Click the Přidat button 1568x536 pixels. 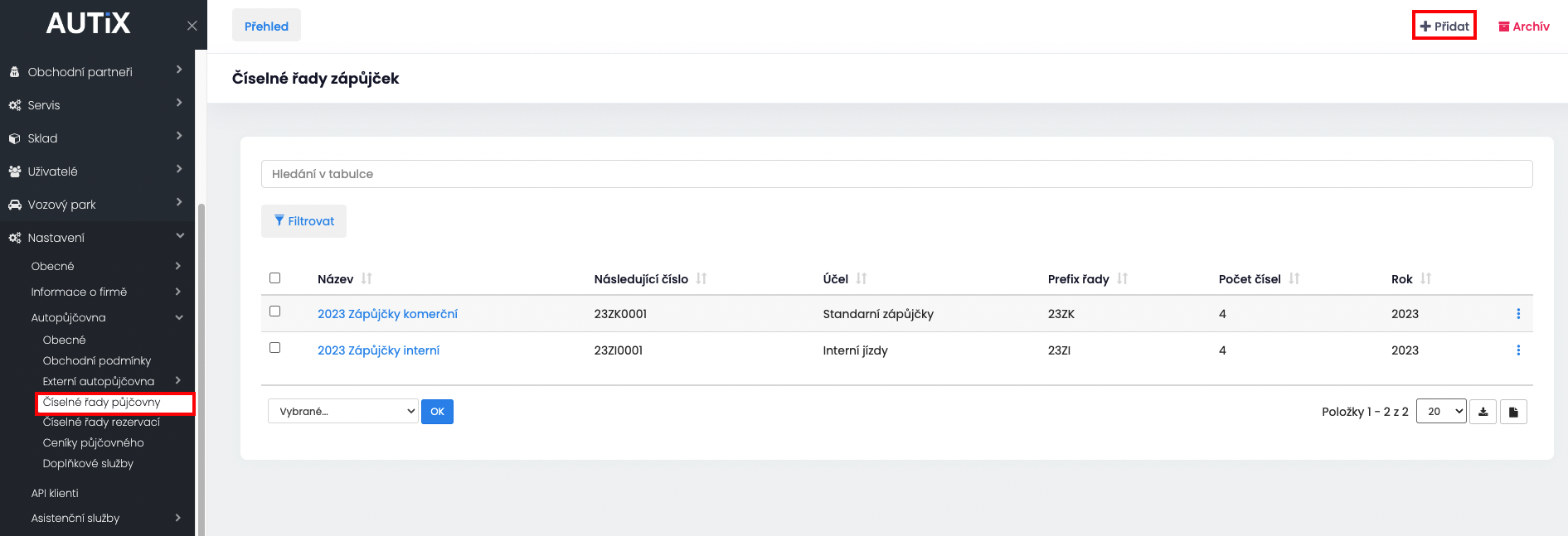click(1444, 26)
